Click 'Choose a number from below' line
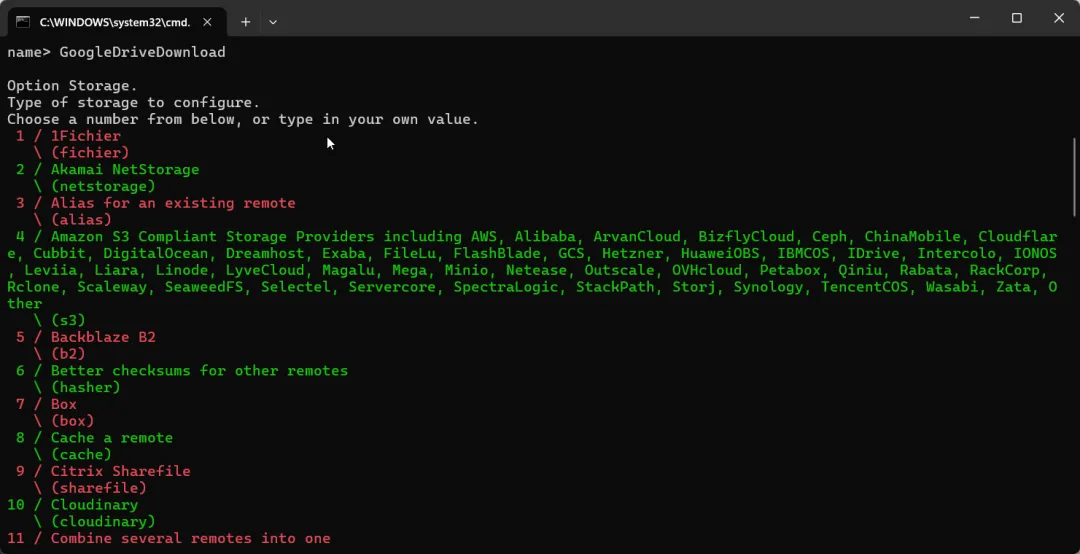 242,119
